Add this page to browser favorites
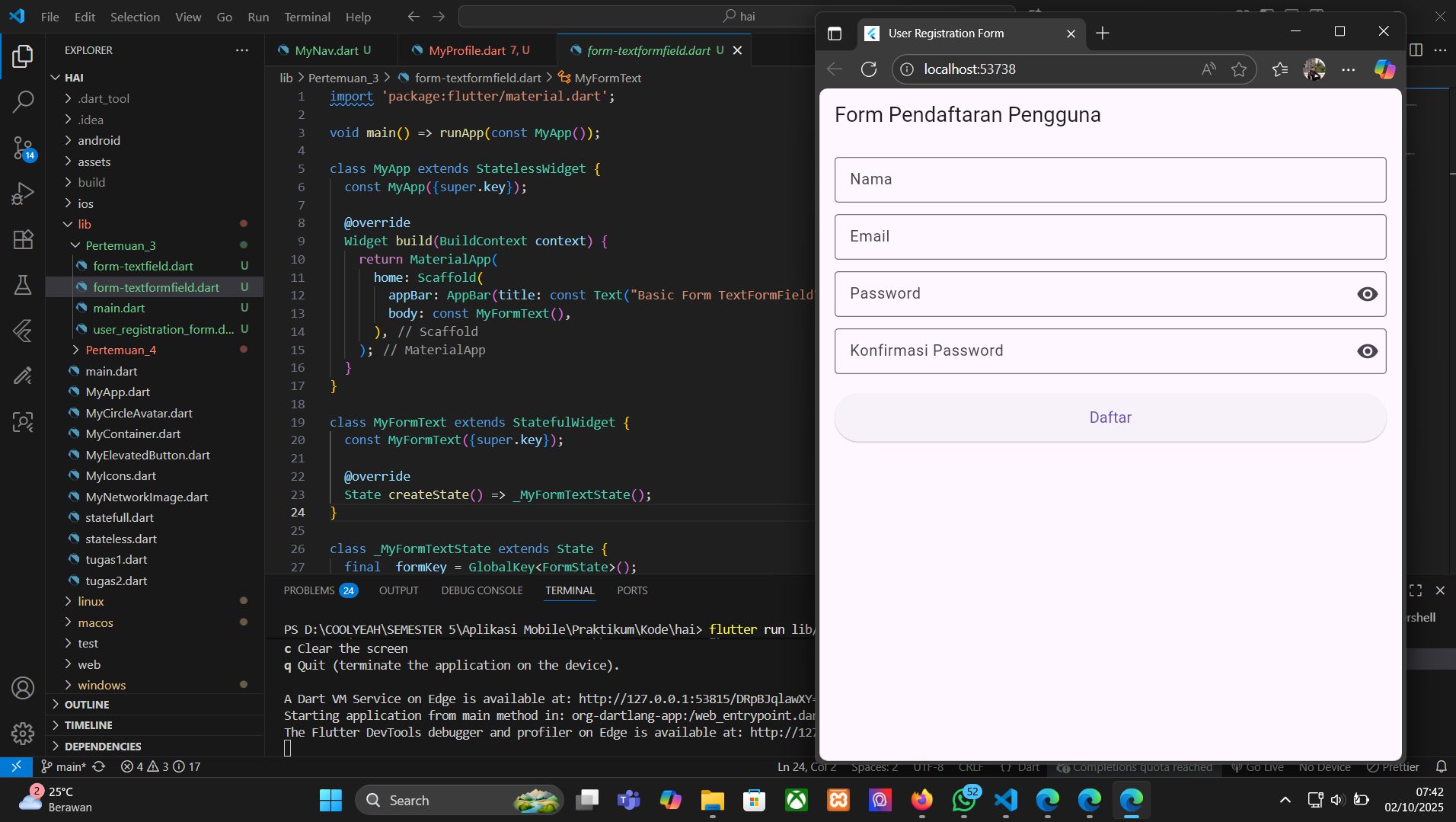 tap(1239, 69)
